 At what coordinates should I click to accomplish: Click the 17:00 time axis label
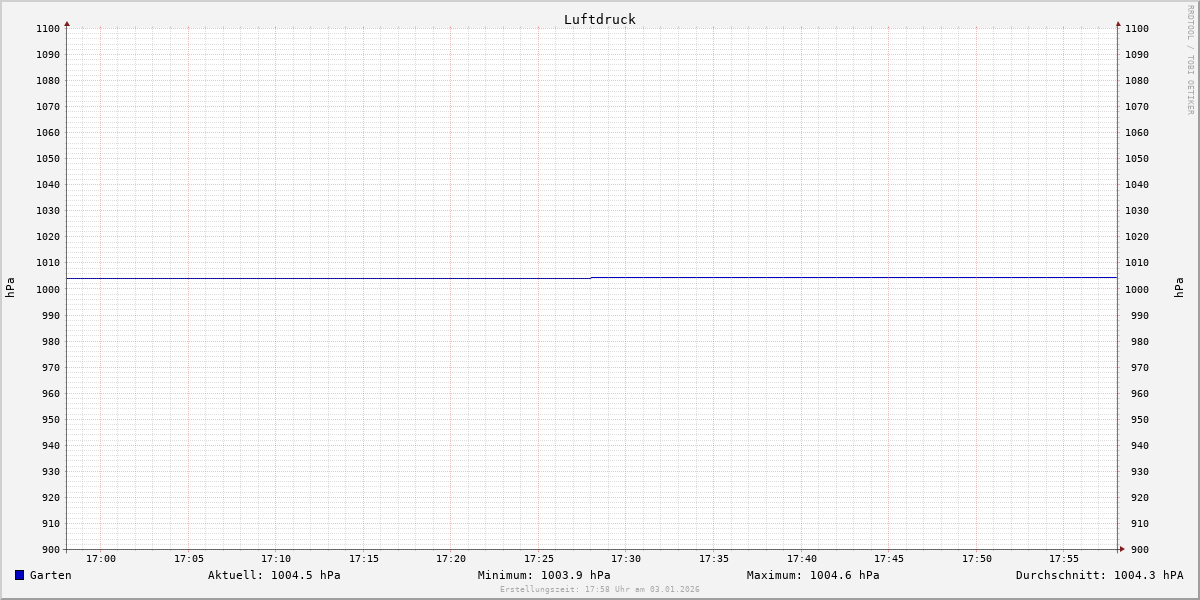coord(101,559)
